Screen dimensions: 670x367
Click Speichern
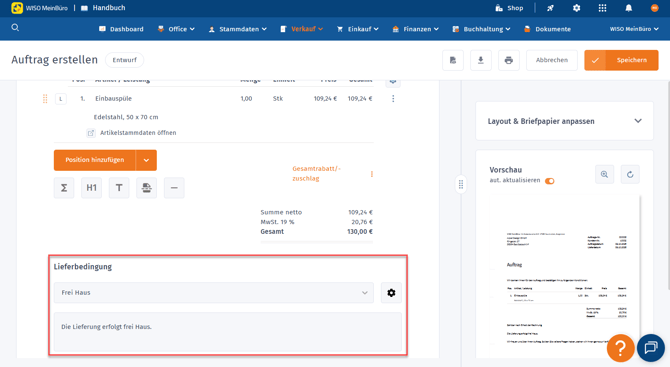621,60
